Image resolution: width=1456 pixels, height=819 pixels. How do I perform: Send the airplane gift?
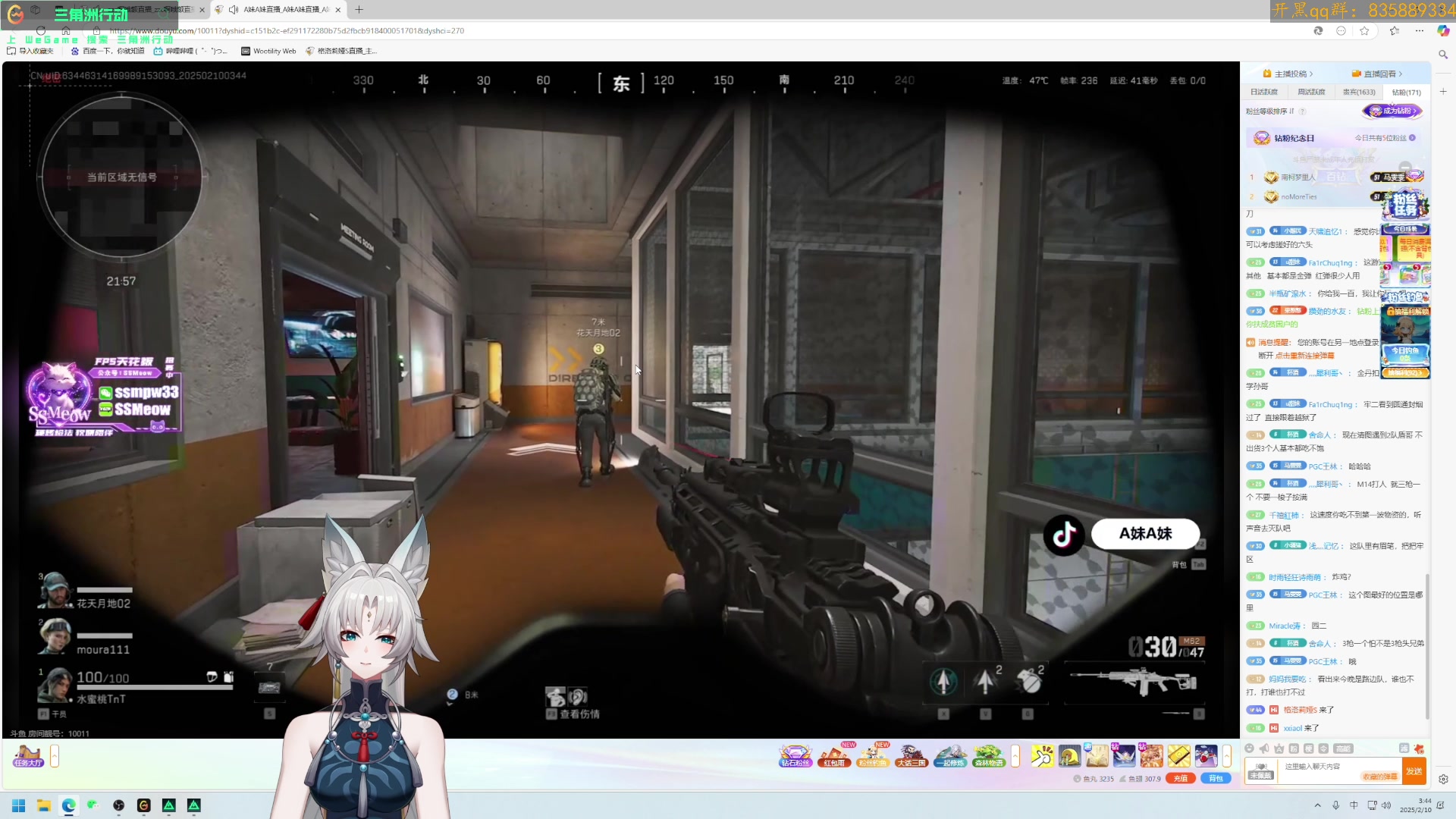pos(1207,756)
